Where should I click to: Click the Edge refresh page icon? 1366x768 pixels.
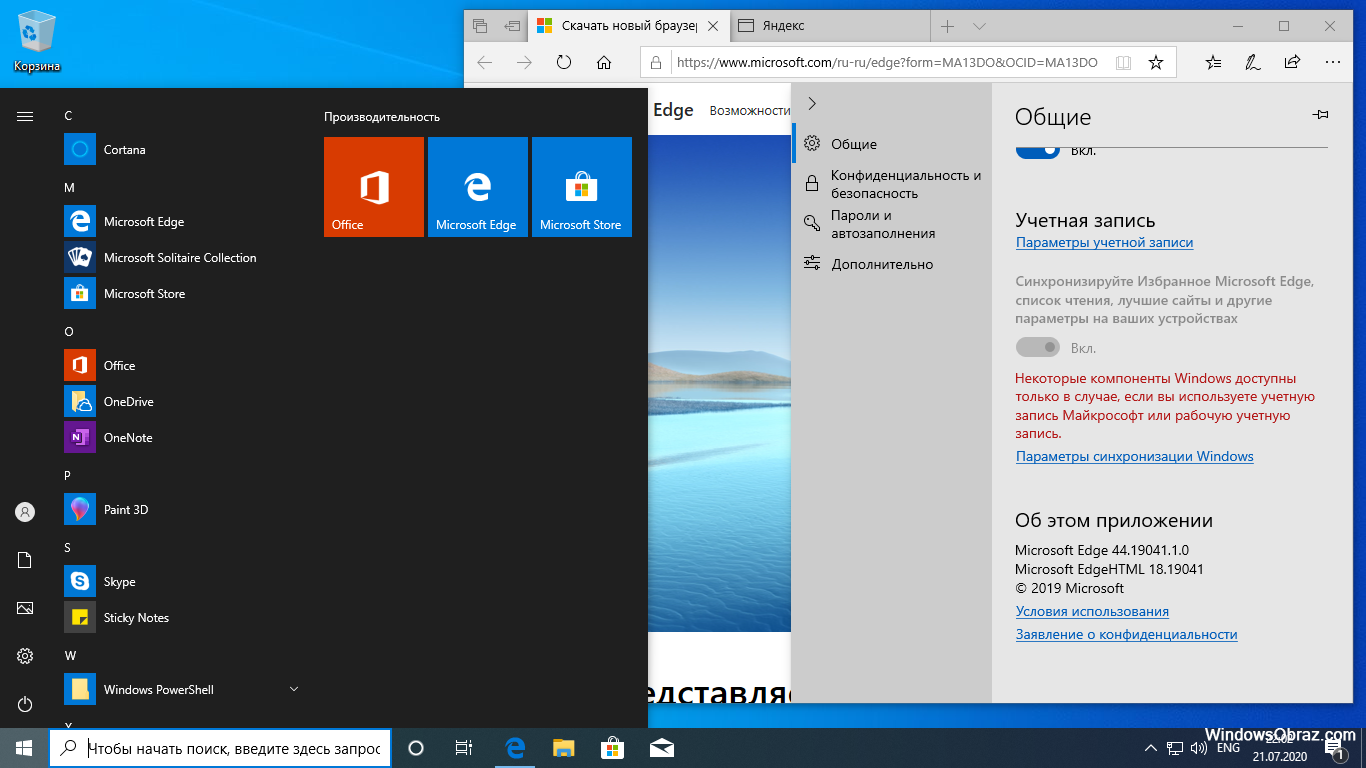(564, 62)
